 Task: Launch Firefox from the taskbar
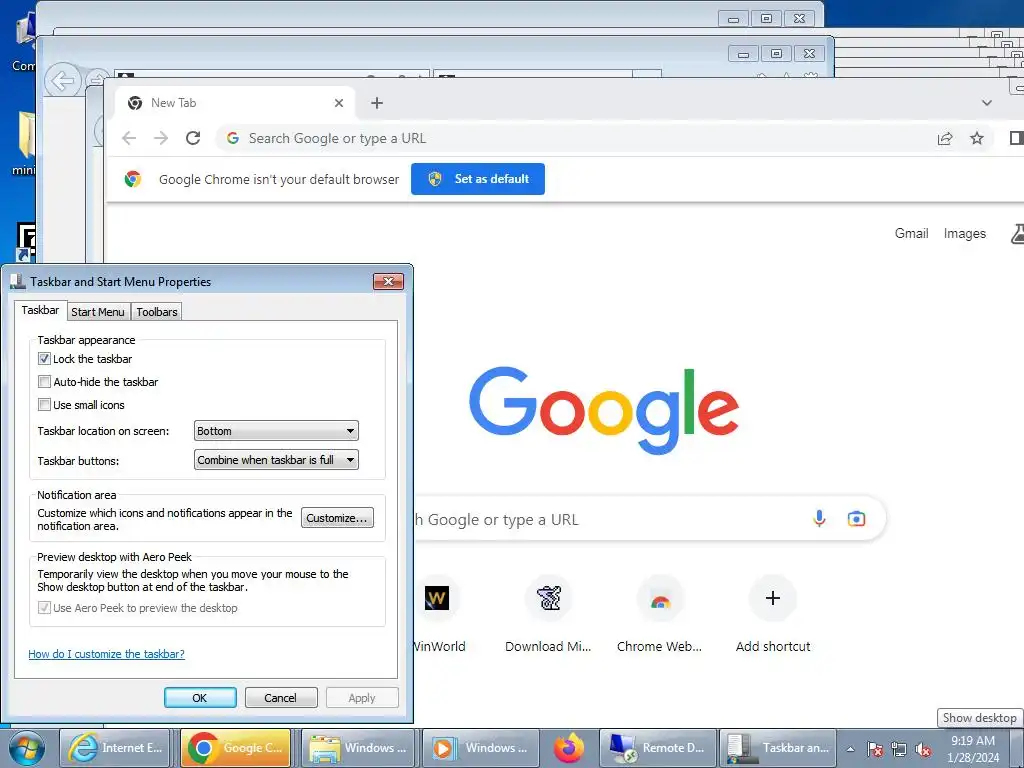point(569,748)
